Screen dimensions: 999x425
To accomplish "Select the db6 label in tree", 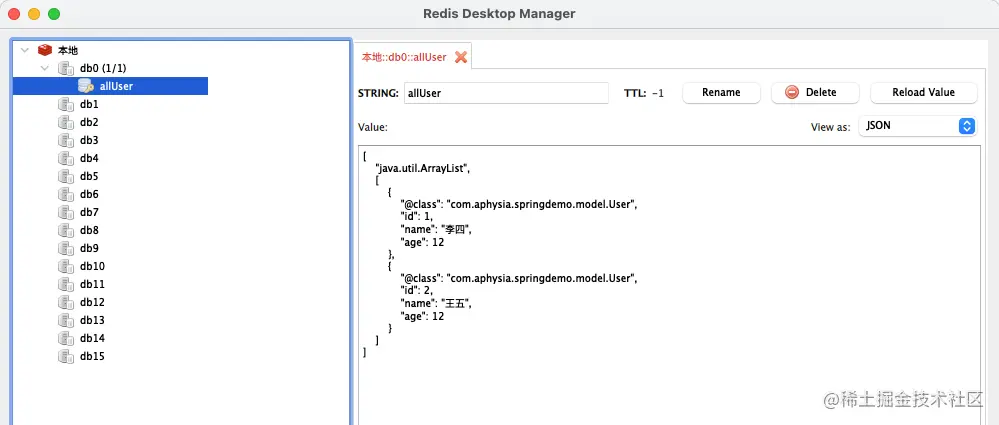I will [89, 194].
